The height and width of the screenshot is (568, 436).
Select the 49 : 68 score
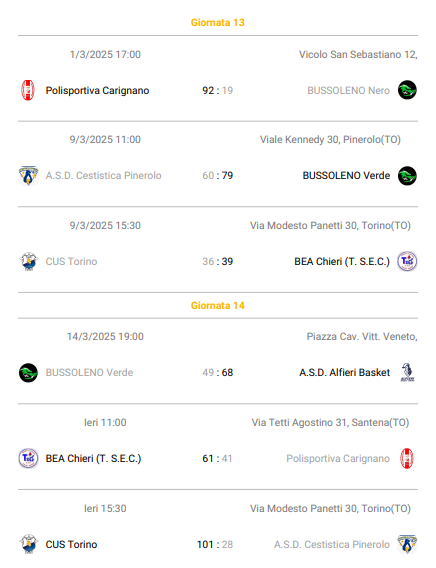[217, 372]
